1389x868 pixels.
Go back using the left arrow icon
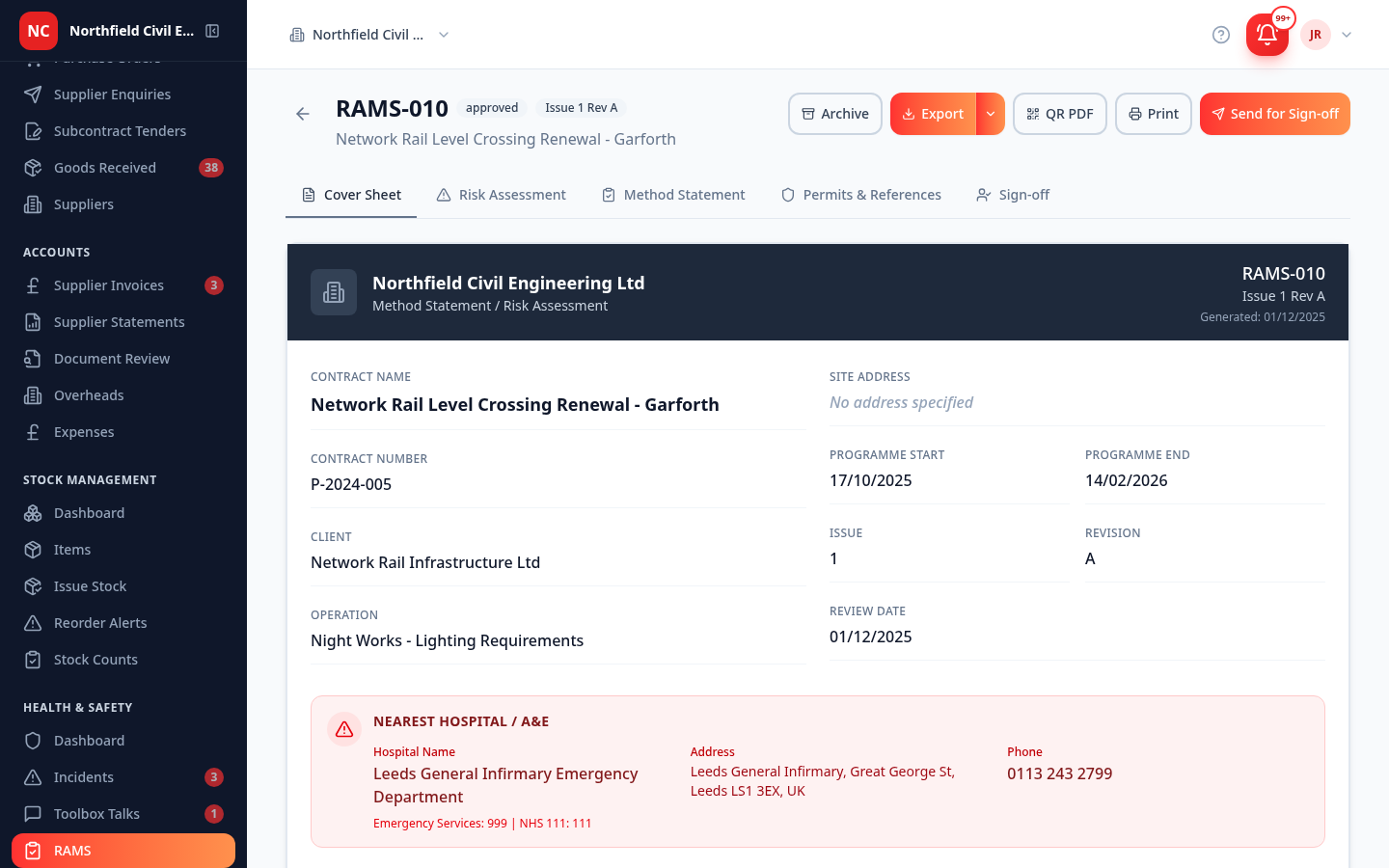(303, 114)
